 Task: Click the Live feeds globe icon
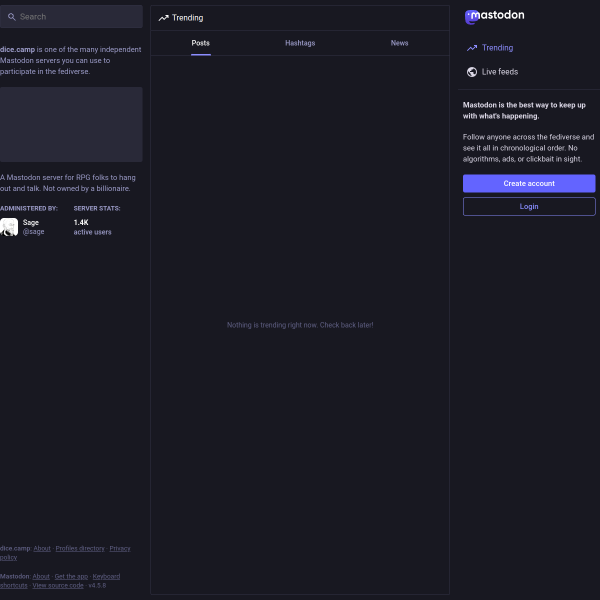coord(472,72)
